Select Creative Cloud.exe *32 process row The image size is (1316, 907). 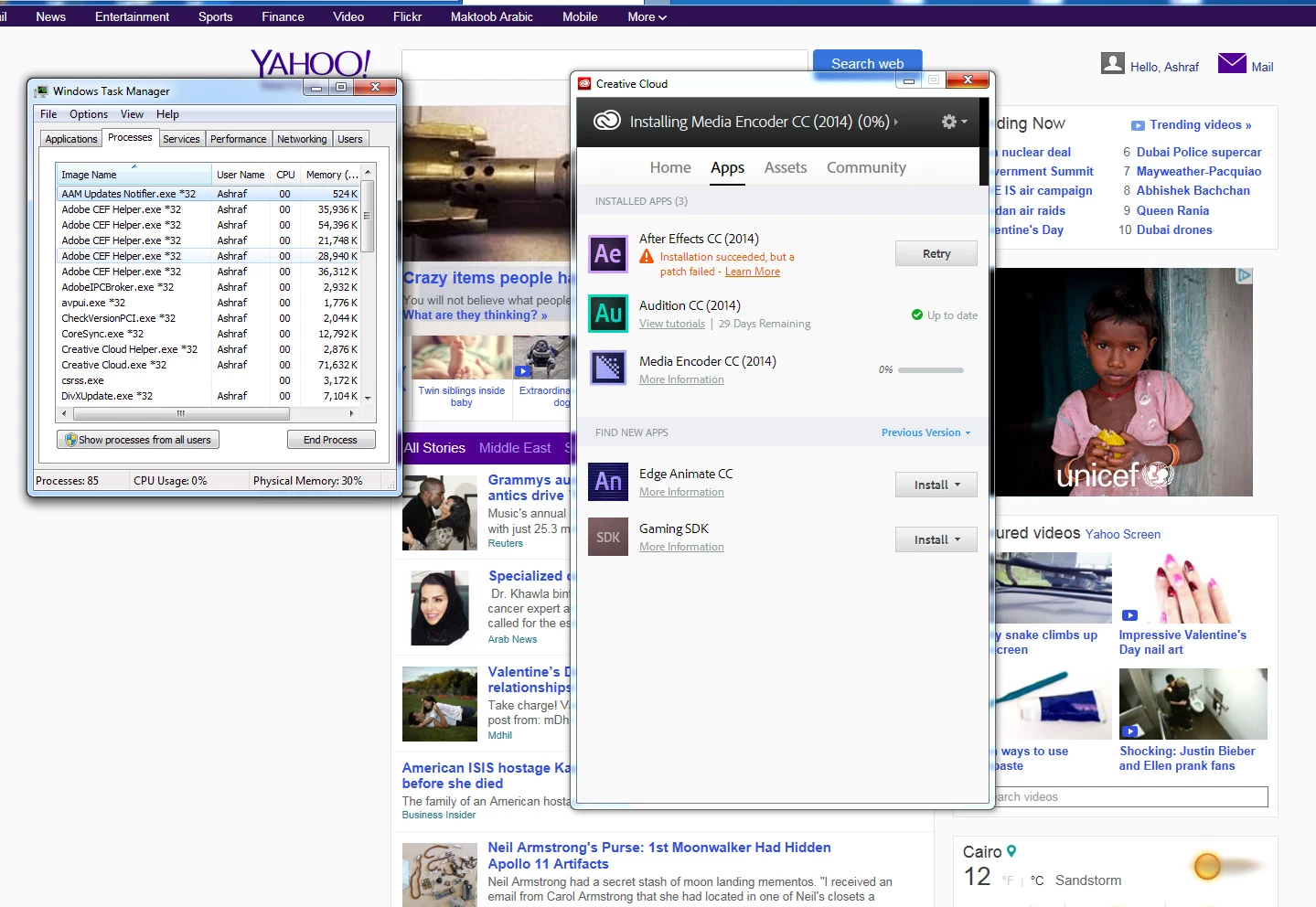pos(209,365)
